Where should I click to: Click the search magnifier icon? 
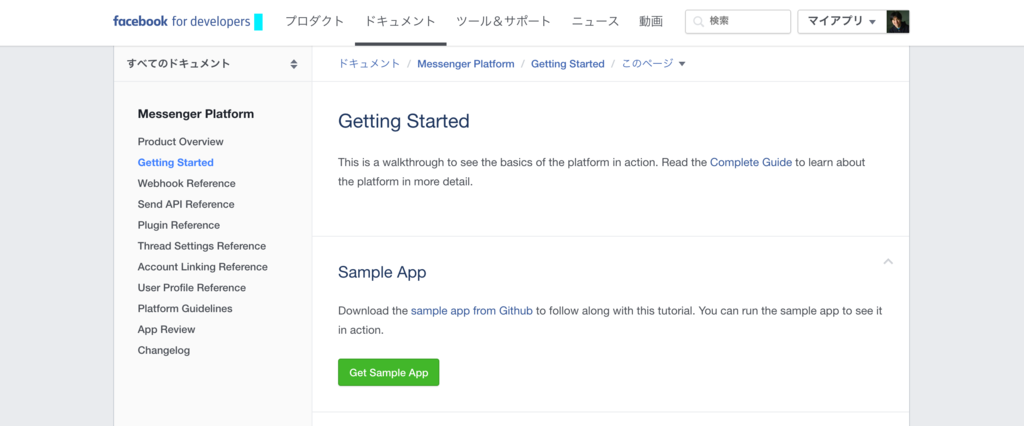699,21
